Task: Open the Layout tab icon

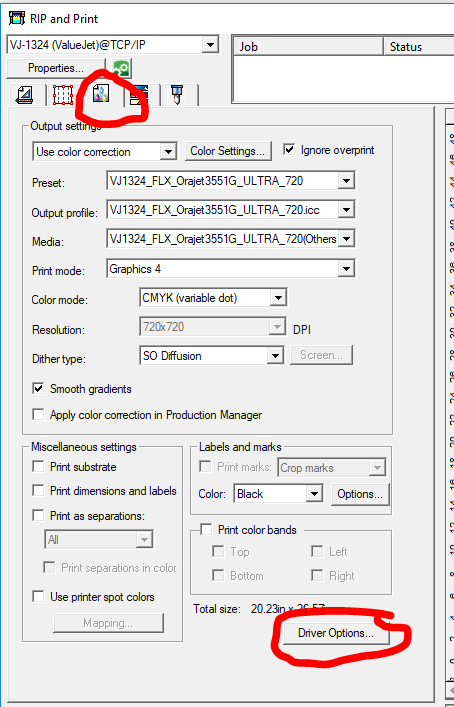Action: click(x=25, y=94)
